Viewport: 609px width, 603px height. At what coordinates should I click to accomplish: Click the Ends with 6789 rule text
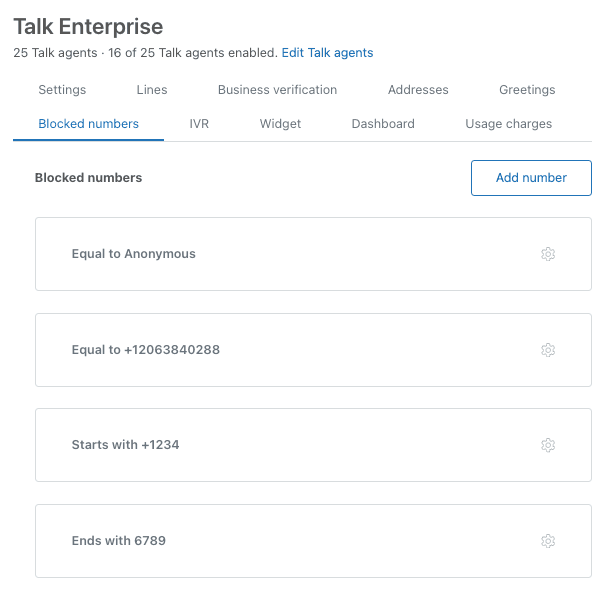pos(118,541)
